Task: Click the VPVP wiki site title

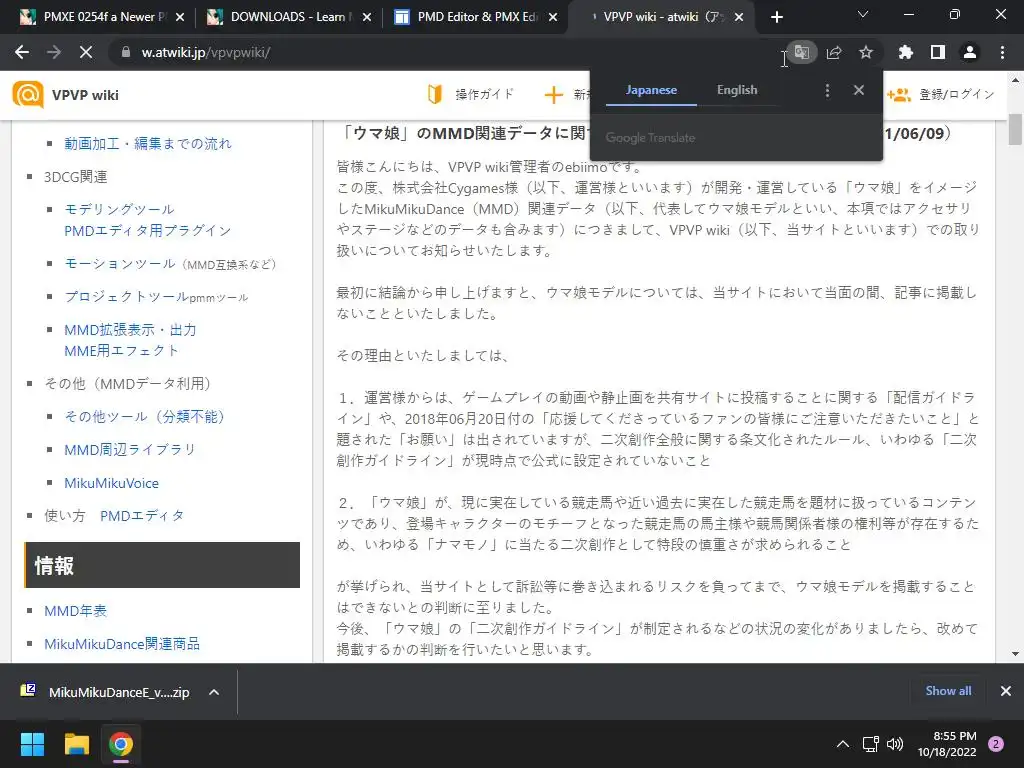Action: [x=85, y=95]
